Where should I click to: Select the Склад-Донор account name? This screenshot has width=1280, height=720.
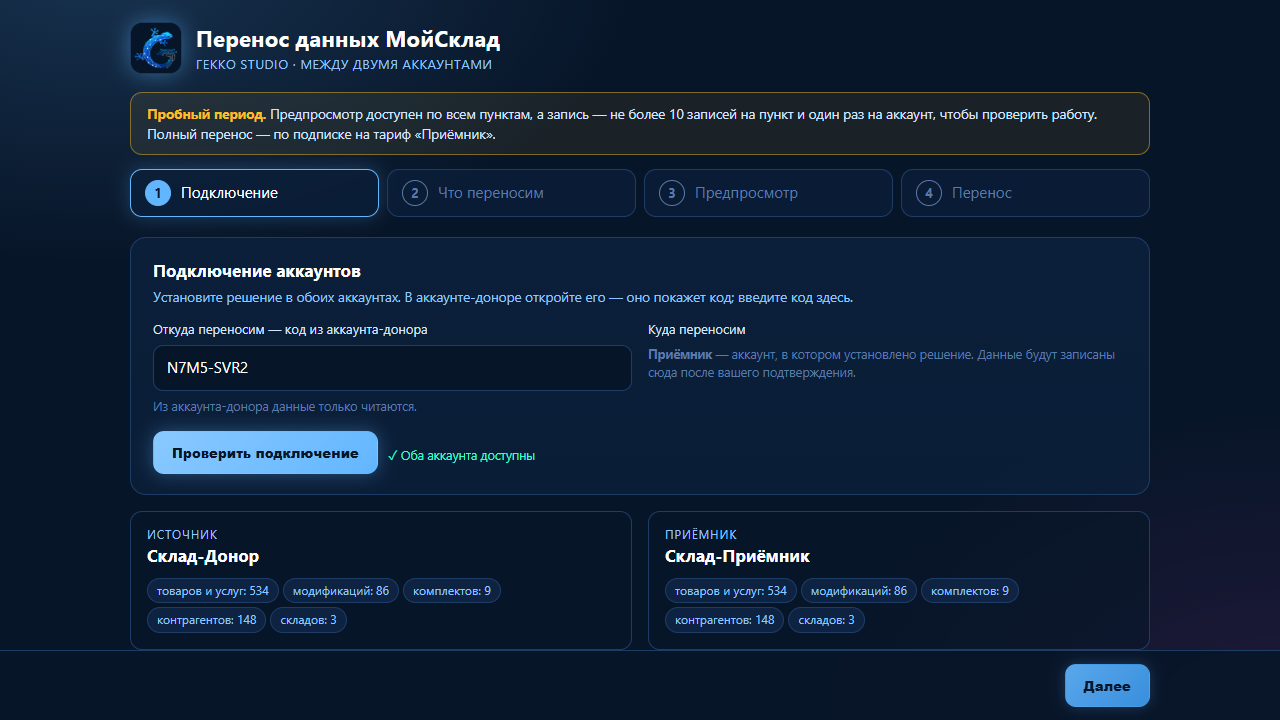203,556
